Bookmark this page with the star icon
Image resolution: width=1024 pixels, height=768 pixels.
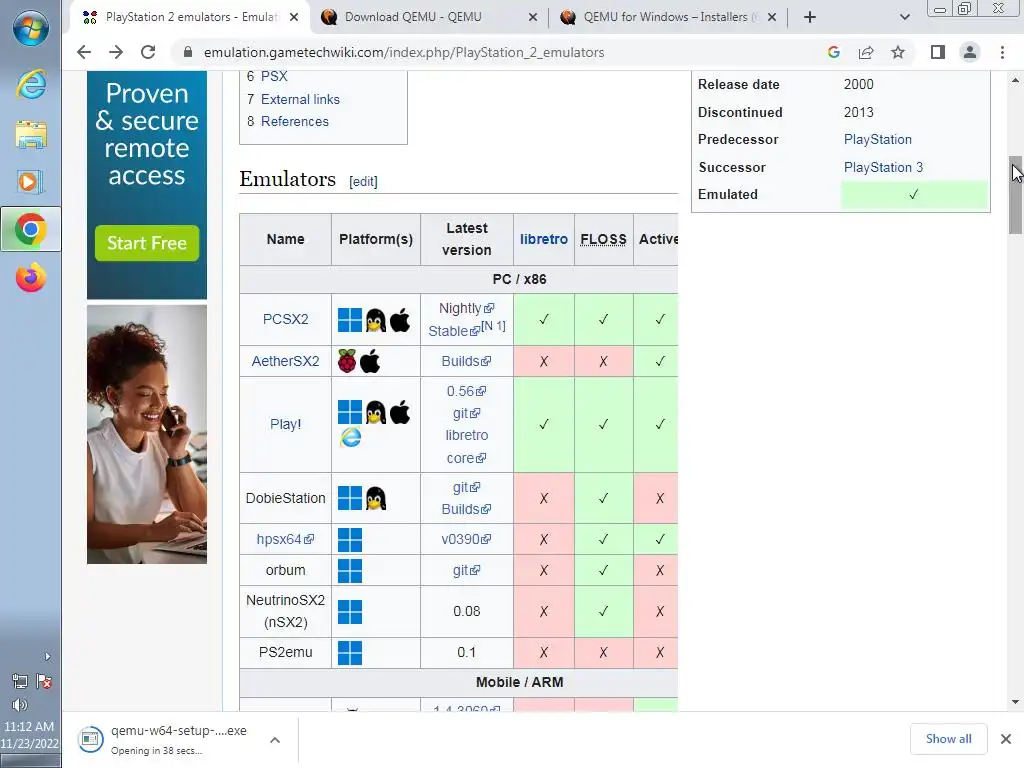(x=898, y=52)
